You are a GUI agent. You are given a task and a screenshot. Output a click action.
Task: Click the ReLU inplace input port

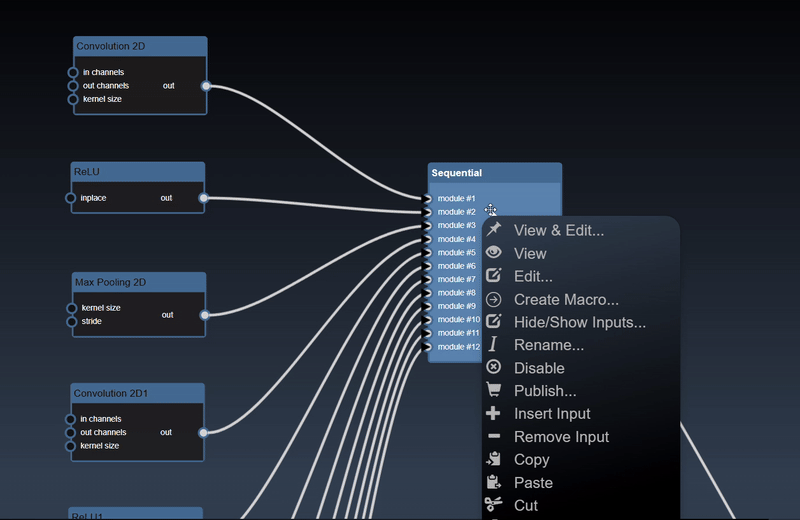[x=71, y=198]
